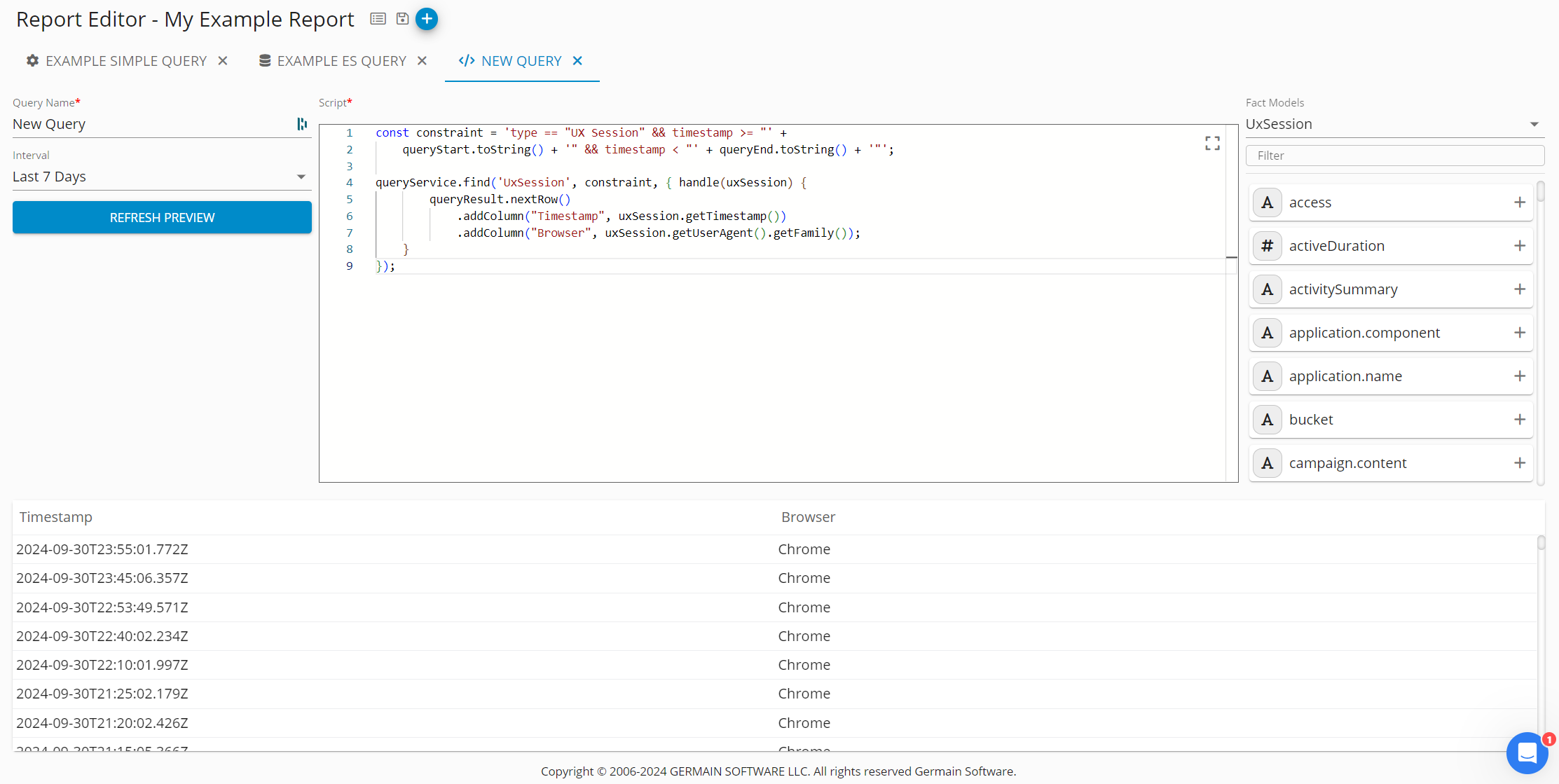Open the Interval dropdown
Image resolution: width=1559 pixels, height=784 pixels.
tap(162, 177)
